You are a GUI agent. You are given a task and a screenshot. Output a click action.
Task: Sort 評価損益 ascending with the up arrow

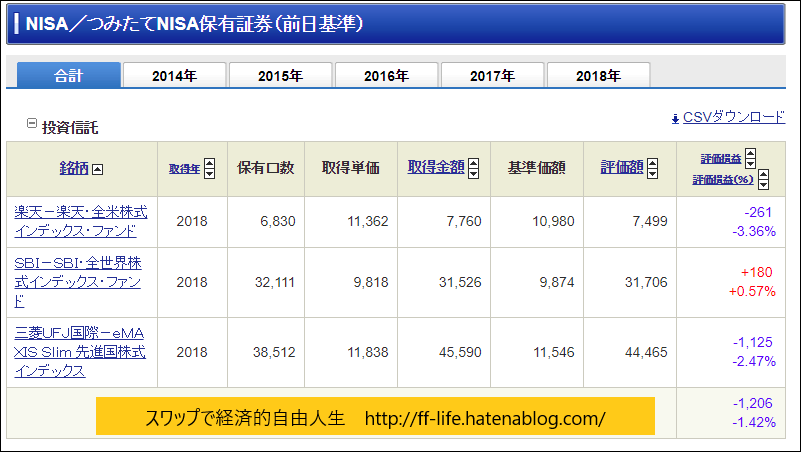tap(750, 153)
